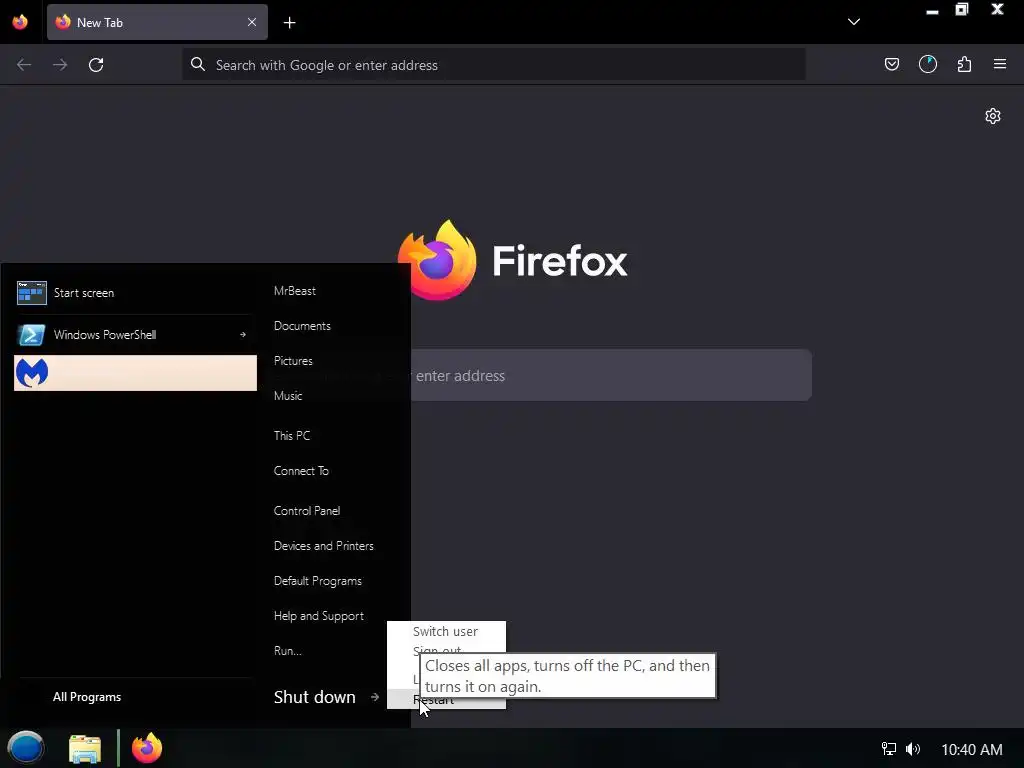Expand the Shut down options arrow
This screenshot has width=1024, height=768.
374,697
